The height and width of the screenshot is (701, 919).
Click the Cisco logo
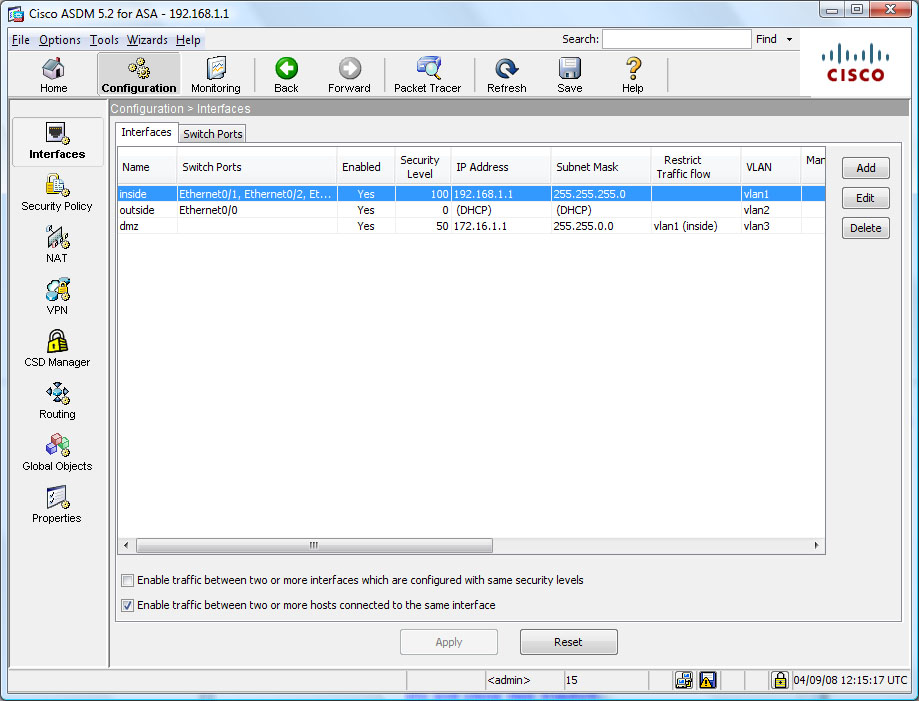(855, 63)
